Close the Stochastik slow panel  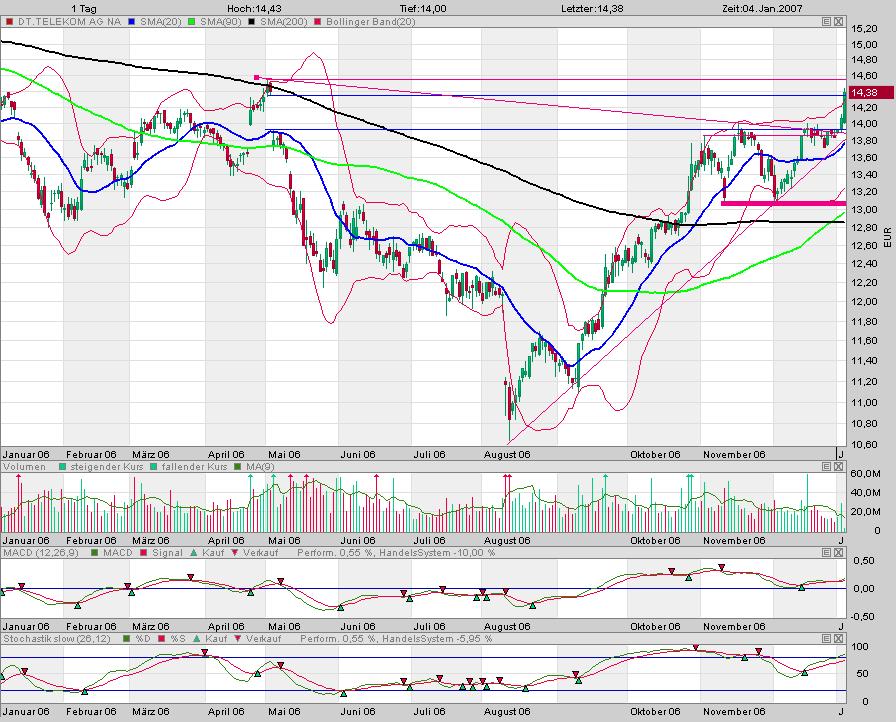[x=839, y=637]
